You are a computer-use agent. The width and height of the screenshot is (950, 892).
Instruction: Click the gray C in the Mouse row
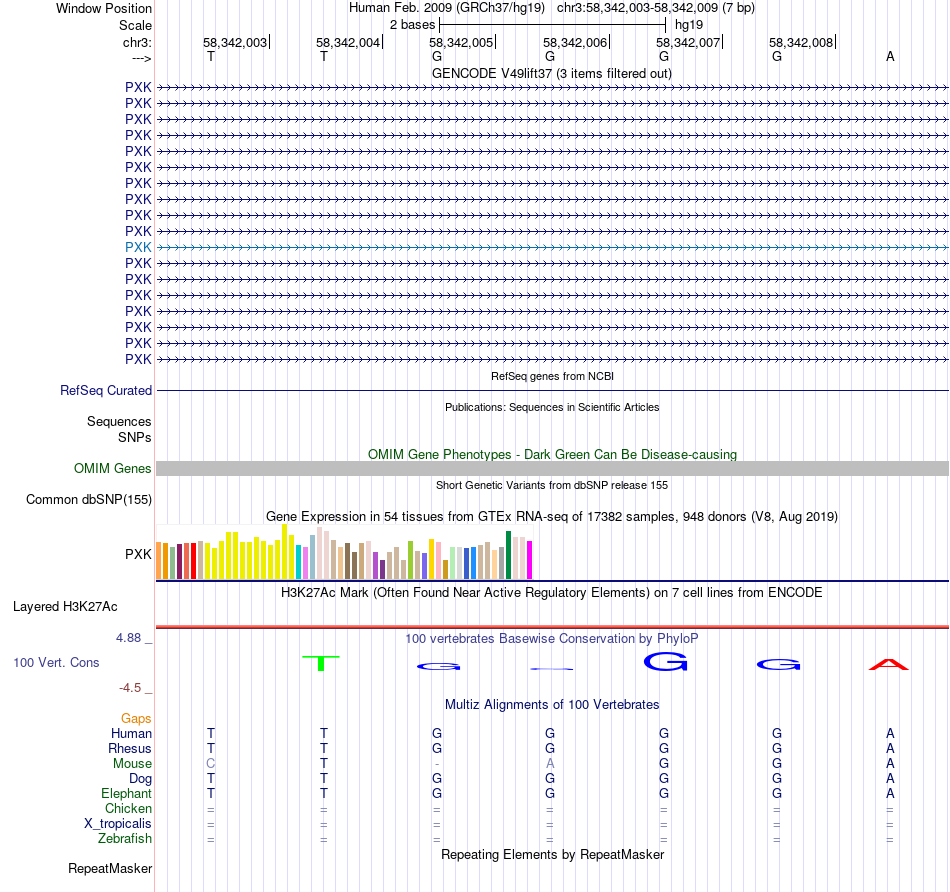point(211,764)
